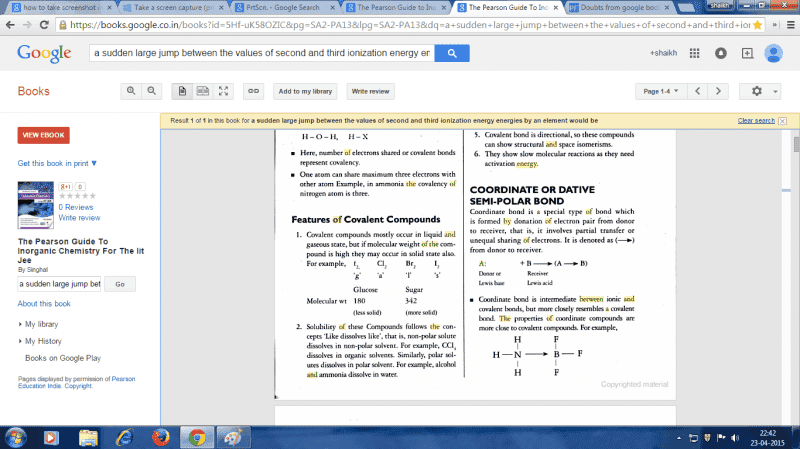This screenshot has width=800, height=449.
Task: Open Google notifications bell
Action: point(721,53)
